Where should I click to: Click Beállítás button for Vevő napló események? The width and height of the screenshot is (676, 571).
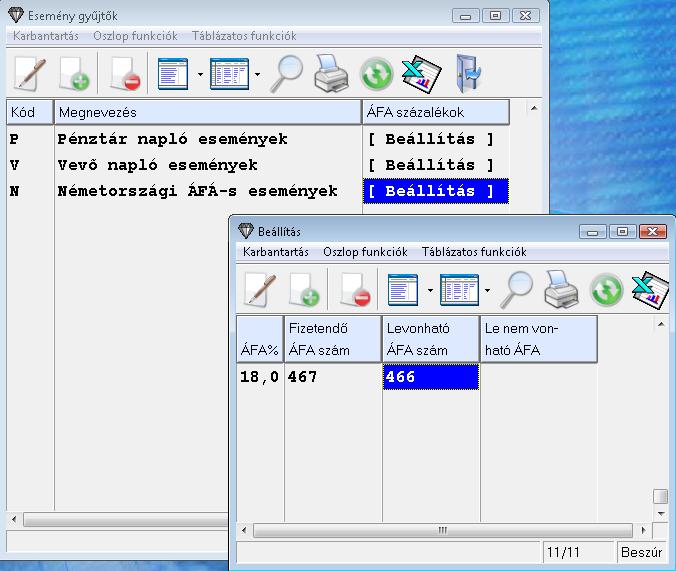[431, 165]
